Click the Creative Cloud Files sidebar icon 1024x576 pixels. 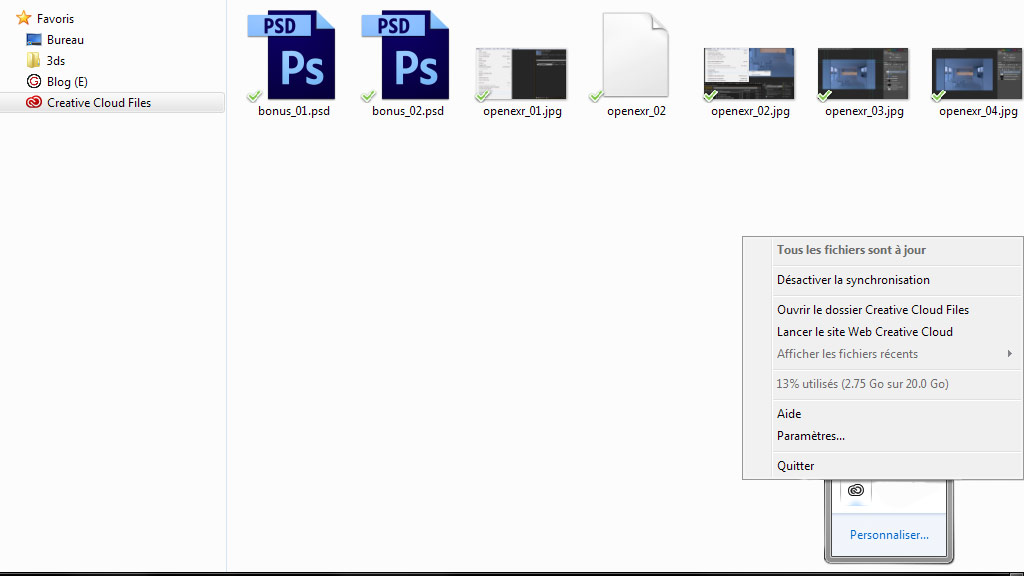(x=34, y=103)
